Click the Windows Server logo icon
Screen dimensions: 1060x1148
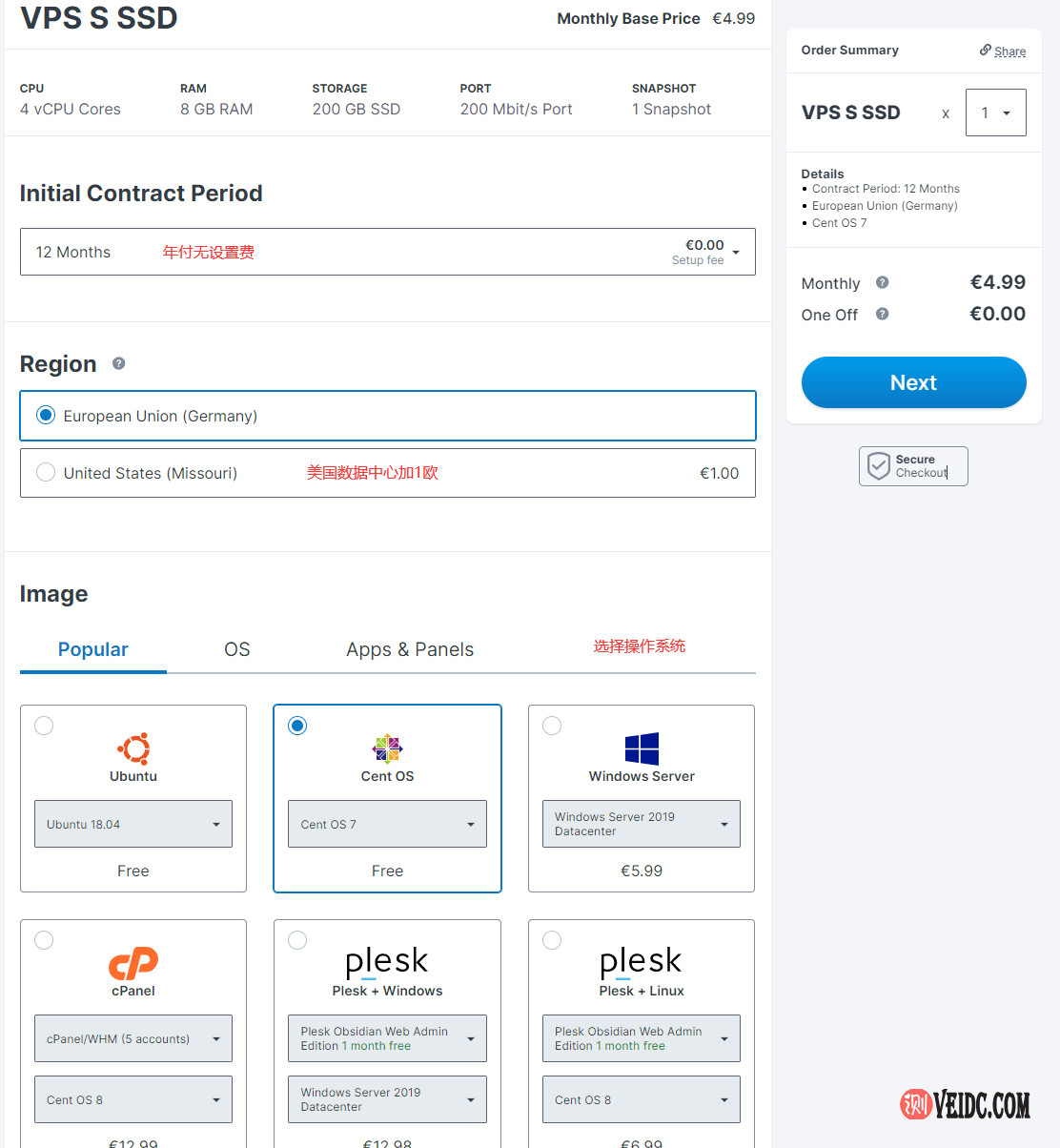click(x=642, y=749)
